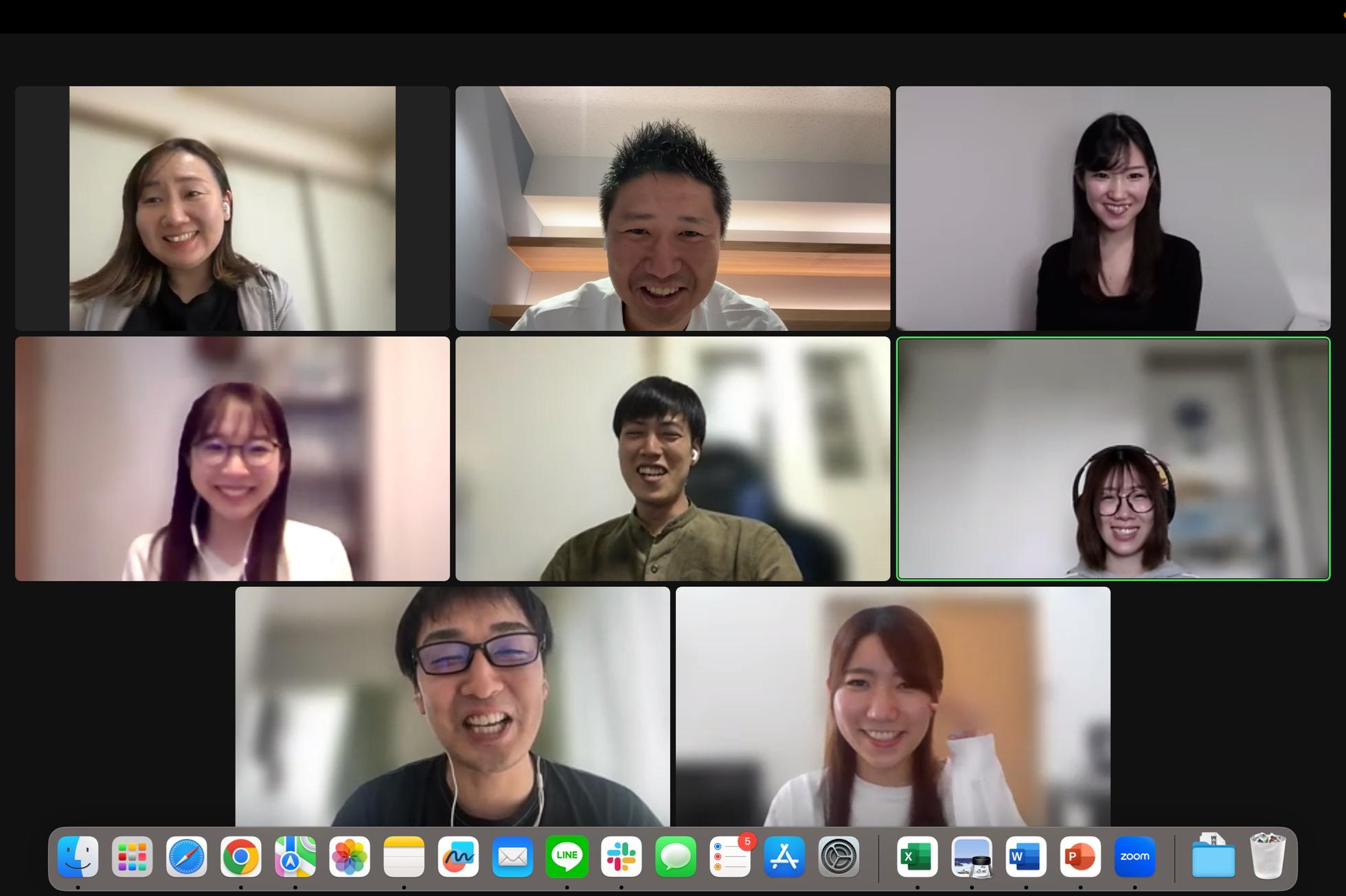Open Microsoft Excel from the dock
Image resolution: width=1346 pixels, height=896 pixels.
[917, 856]
